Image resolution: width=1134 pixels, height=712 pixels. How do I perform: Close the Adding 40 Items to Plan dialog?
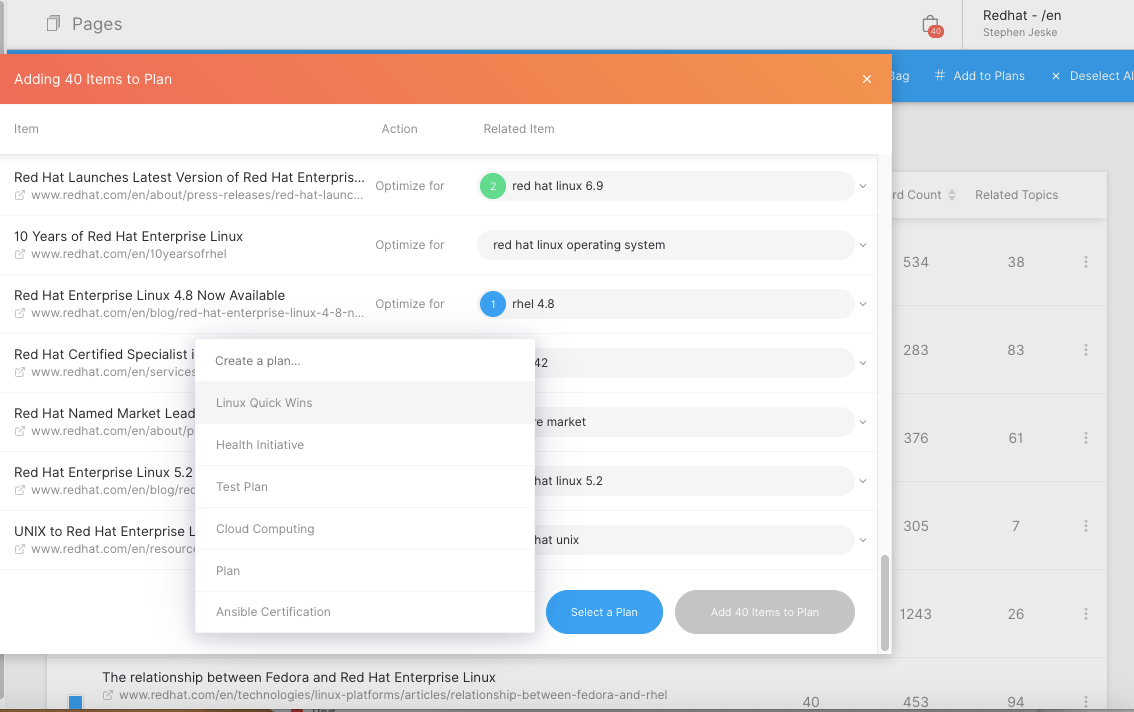coord(867,79)
